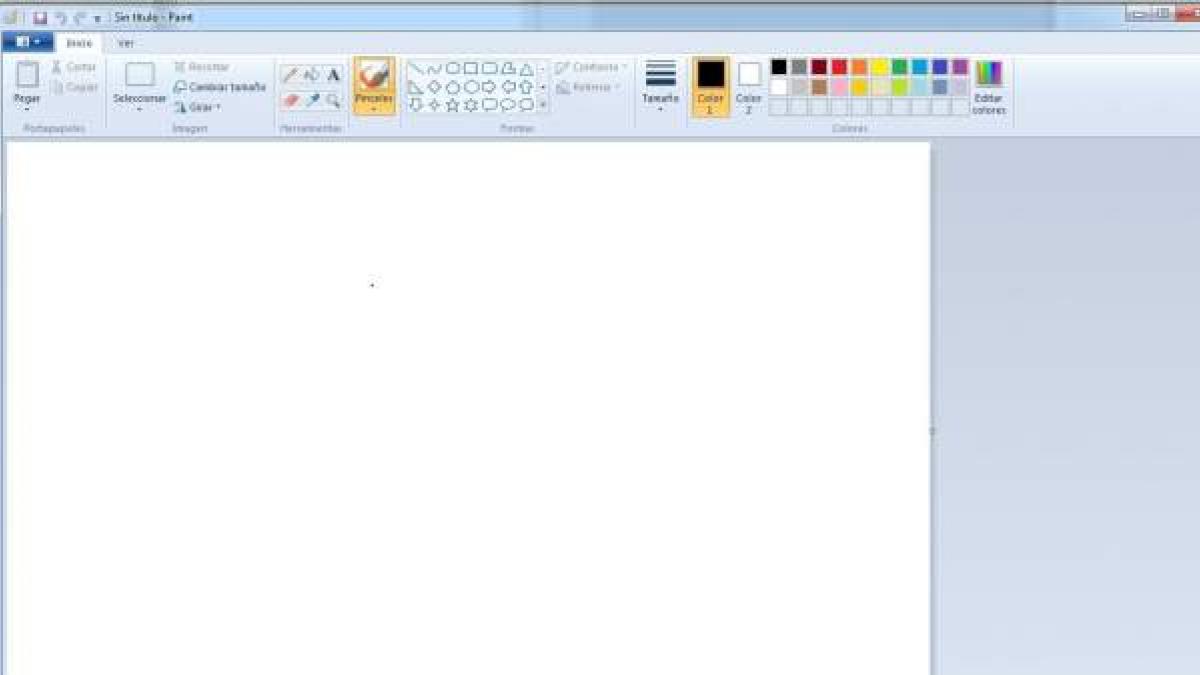Click the Redo arrow in title bar
Viewport: 1200px width, 675px height.
[x=79, y=18]
